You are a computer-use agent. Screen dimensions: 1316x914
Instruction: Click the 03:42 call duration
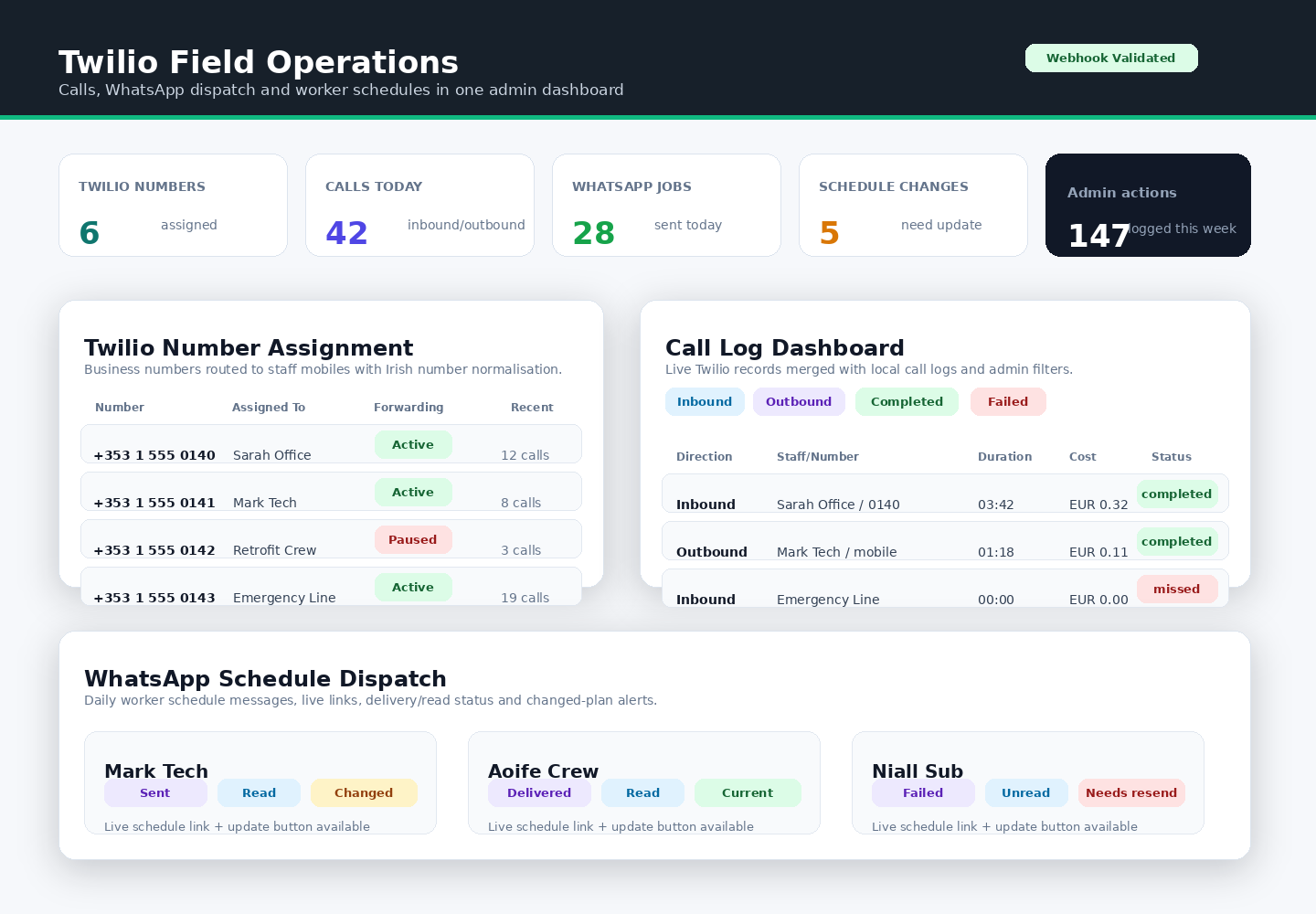(x=996, y=505)
